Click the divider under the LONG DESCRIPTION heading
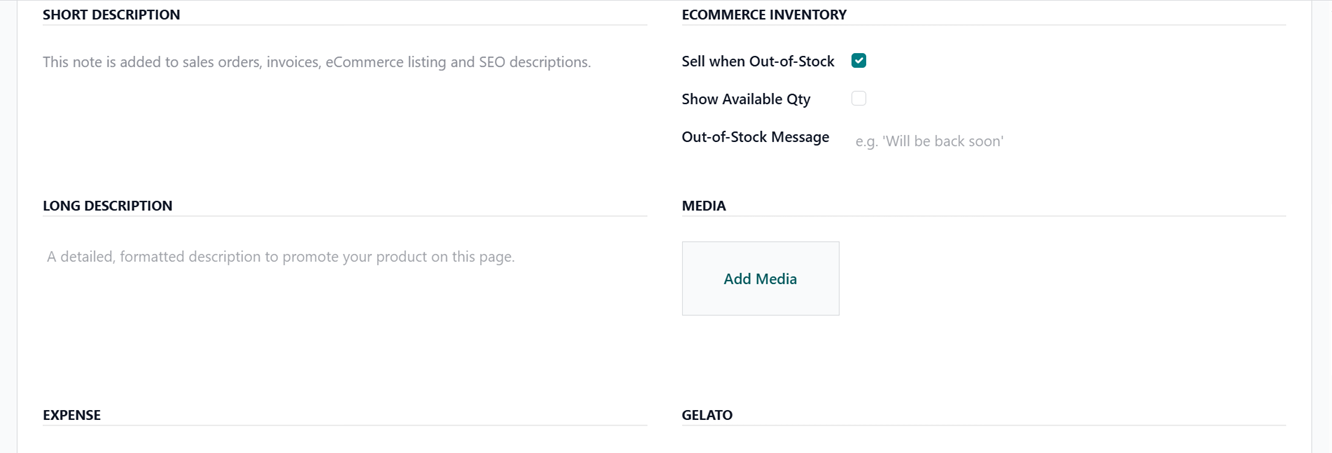Screen dimensions: 1332x453 (344, 216)
